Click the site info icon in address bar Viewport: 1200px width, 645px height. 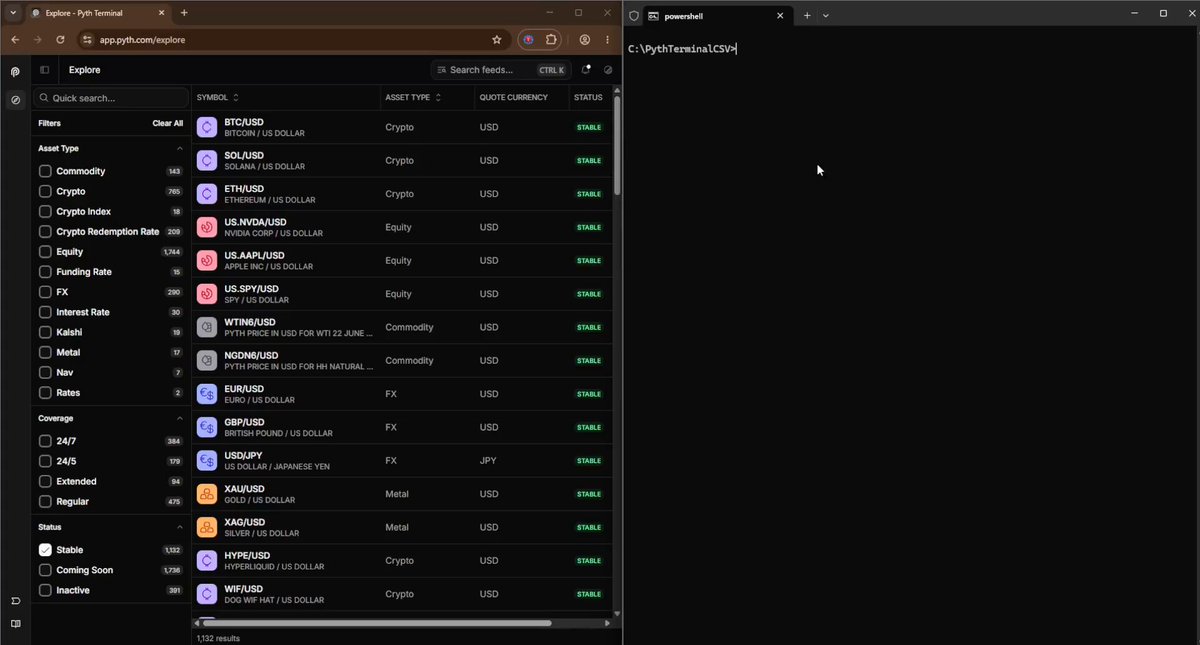pyautogui.click(x=87, y=40)
